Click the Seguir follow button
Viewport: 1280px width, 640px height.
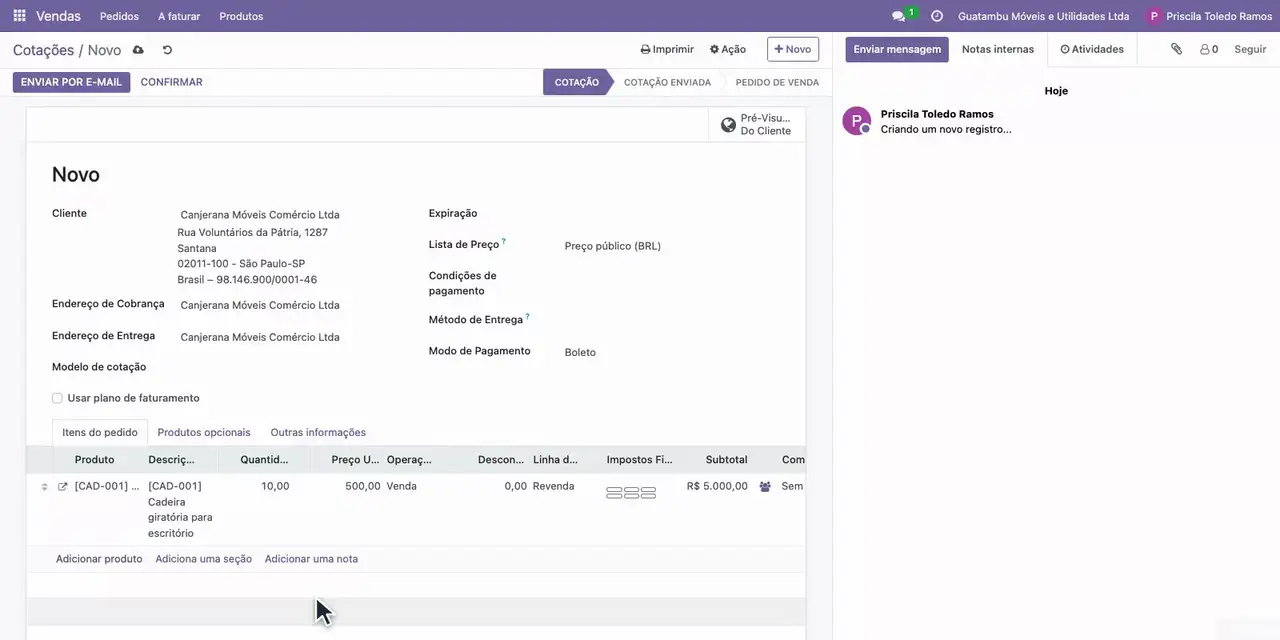click(x=1250, y=49)
